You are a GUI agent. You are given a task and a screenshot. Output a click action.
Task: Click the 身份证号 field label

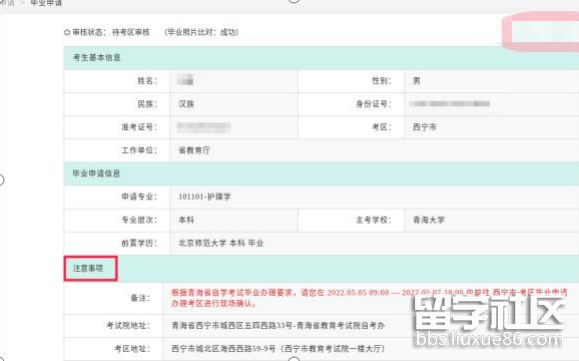[x=373, y=104]
